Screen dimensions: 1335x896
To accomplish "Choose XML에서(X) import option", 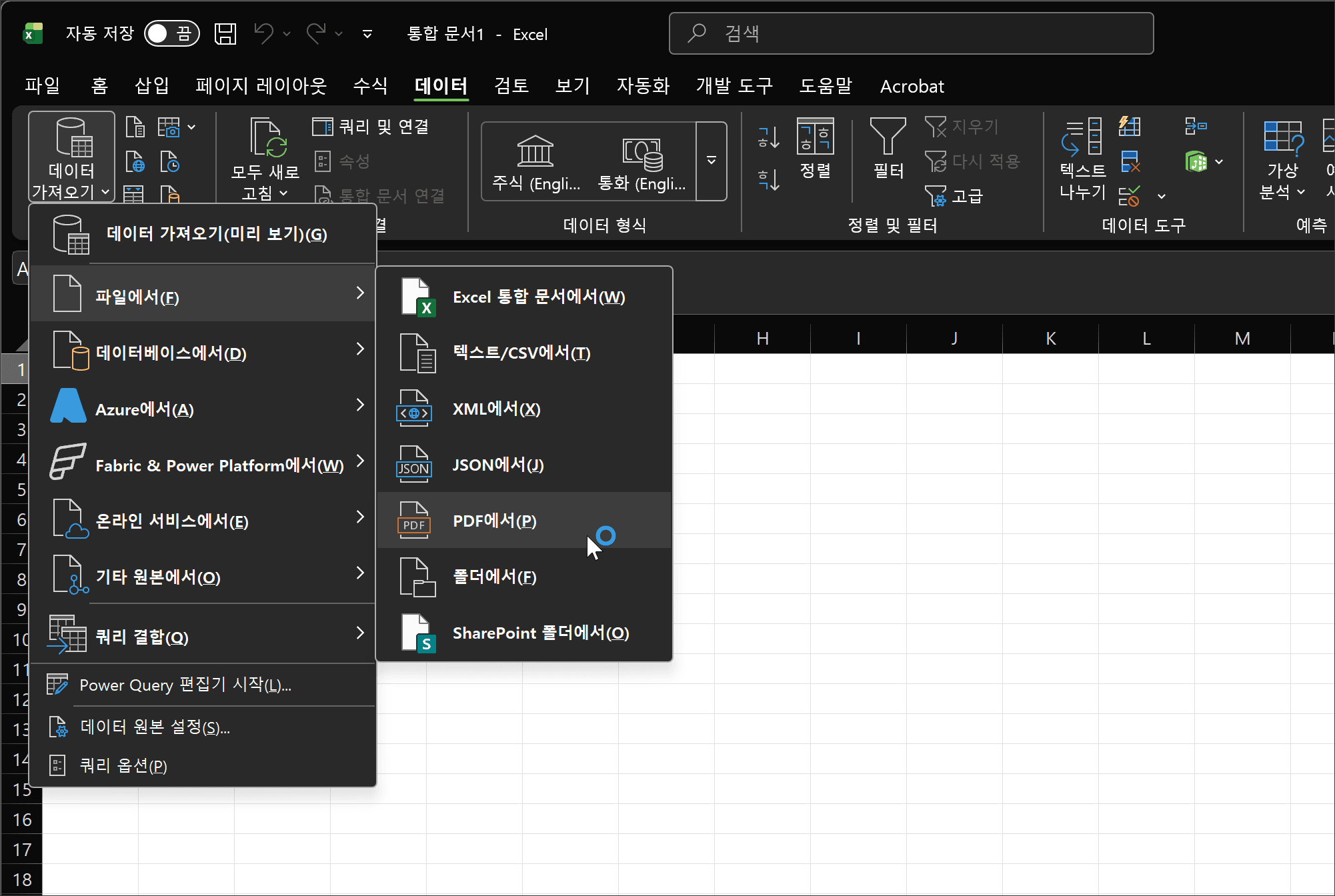I will 524,409.
